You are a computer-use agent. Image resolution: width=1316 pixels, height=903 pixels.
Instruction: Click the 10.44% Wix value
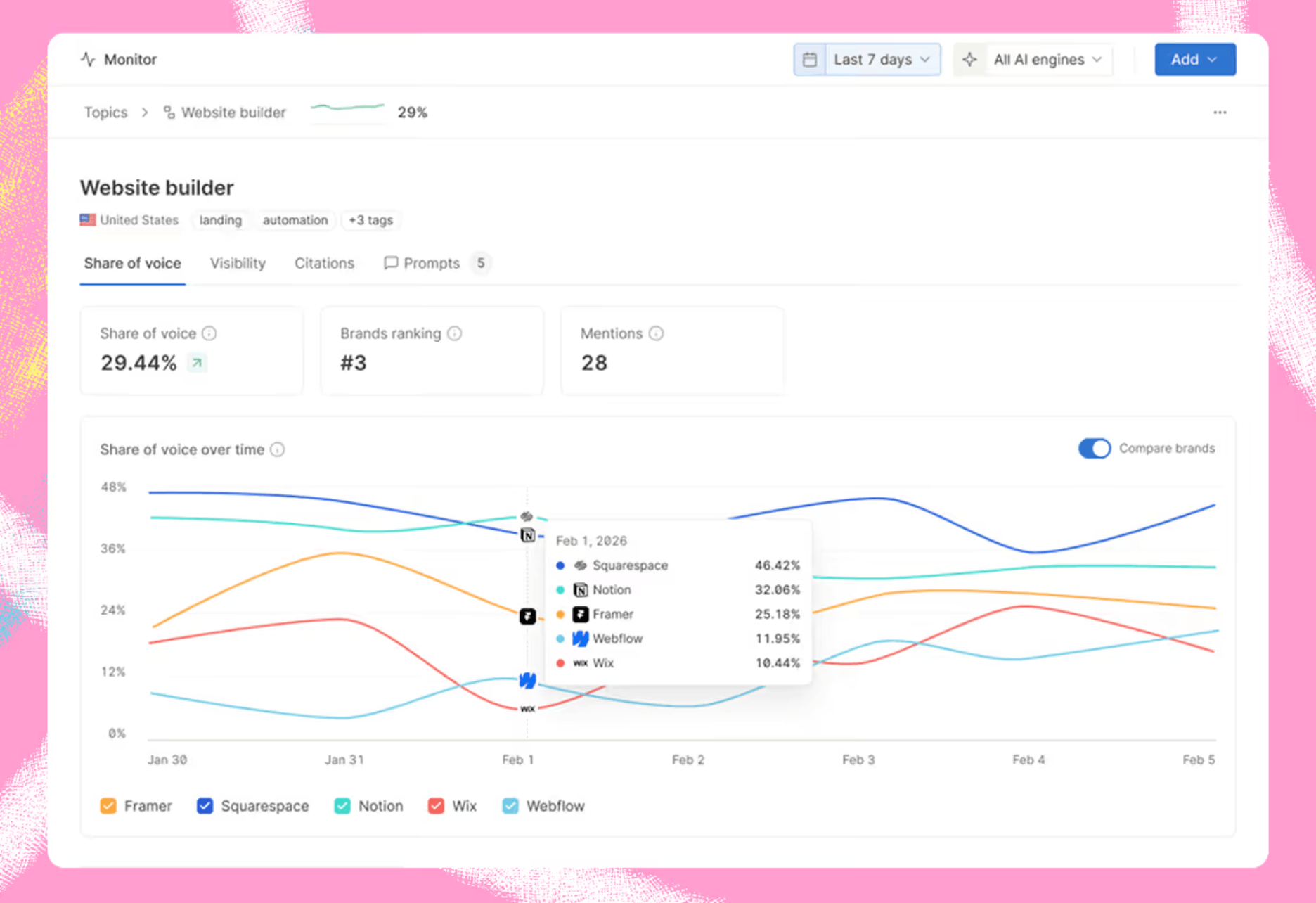click(778, 663)
